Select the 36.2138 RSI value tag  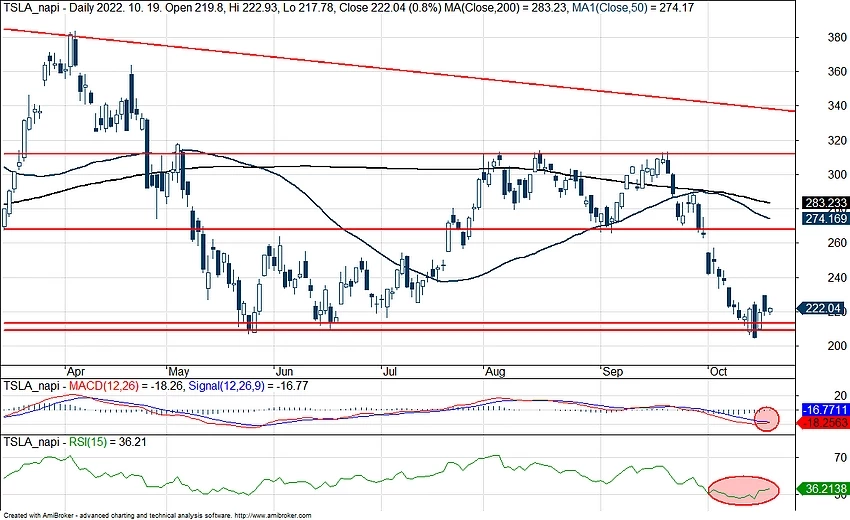coord(825,489)
